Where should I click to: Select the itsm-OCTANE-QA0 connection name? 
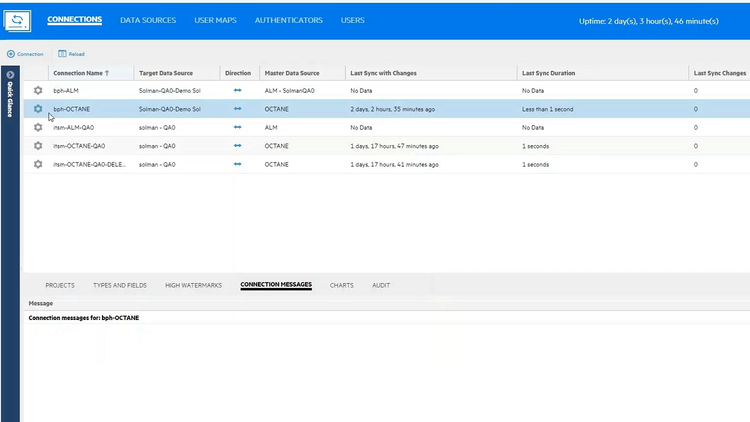click(79, 146)
